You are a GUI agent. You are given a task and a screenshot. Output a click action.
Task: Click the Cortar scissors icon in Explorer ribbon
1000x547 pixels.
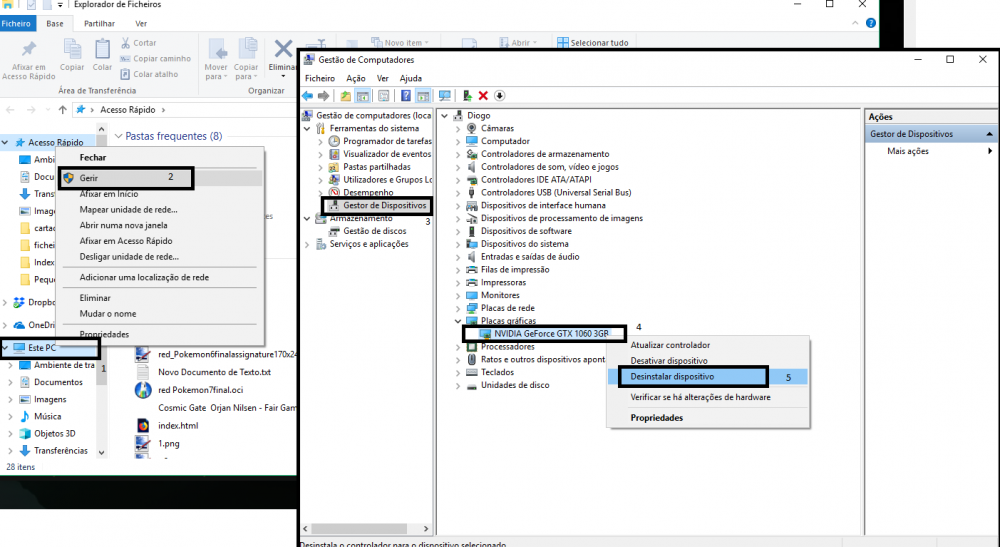(126, 43)
